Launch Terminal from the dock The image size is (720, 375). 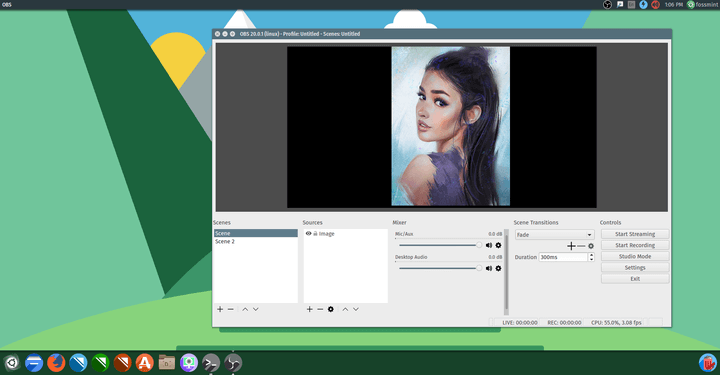click(211, 363)
